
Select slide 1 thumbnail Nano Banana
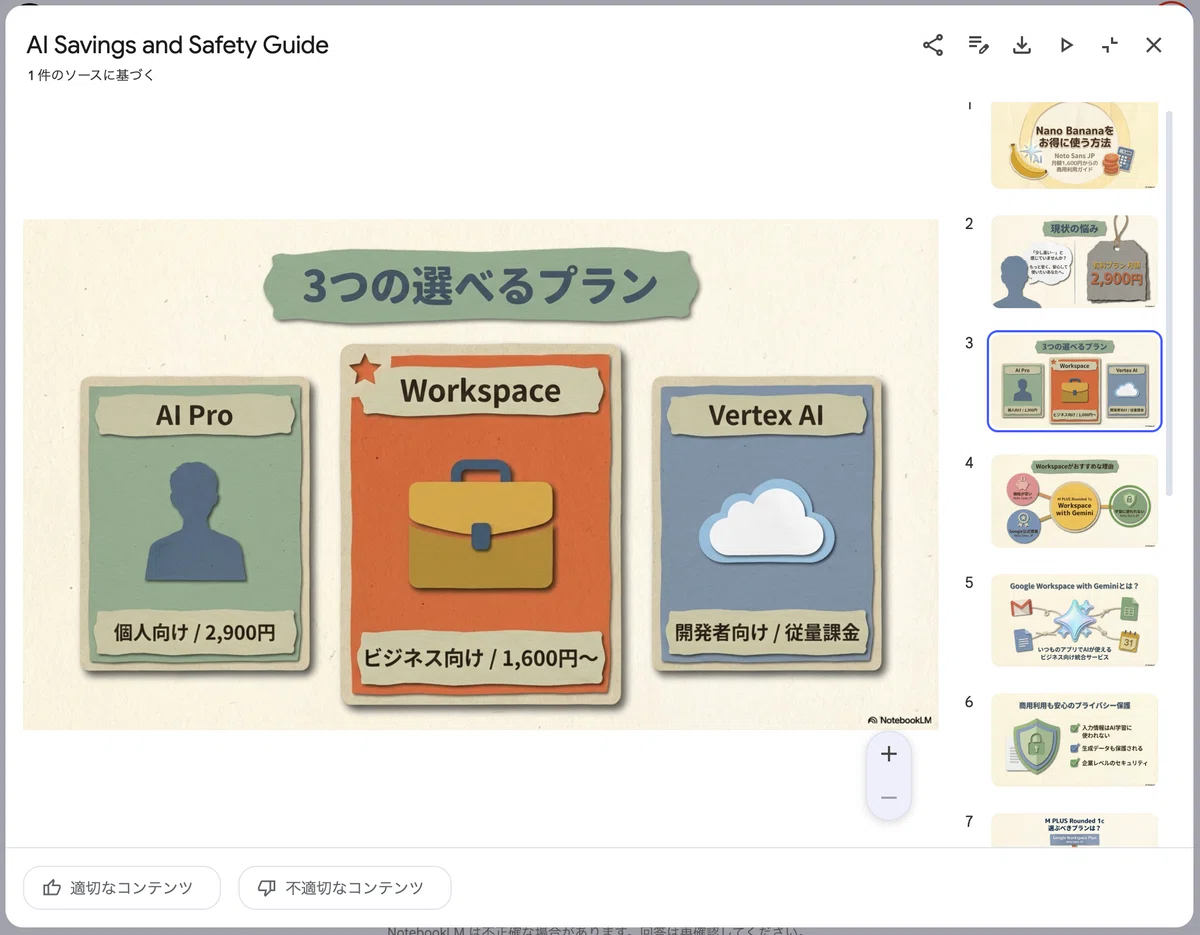[x=1075, y=145]
